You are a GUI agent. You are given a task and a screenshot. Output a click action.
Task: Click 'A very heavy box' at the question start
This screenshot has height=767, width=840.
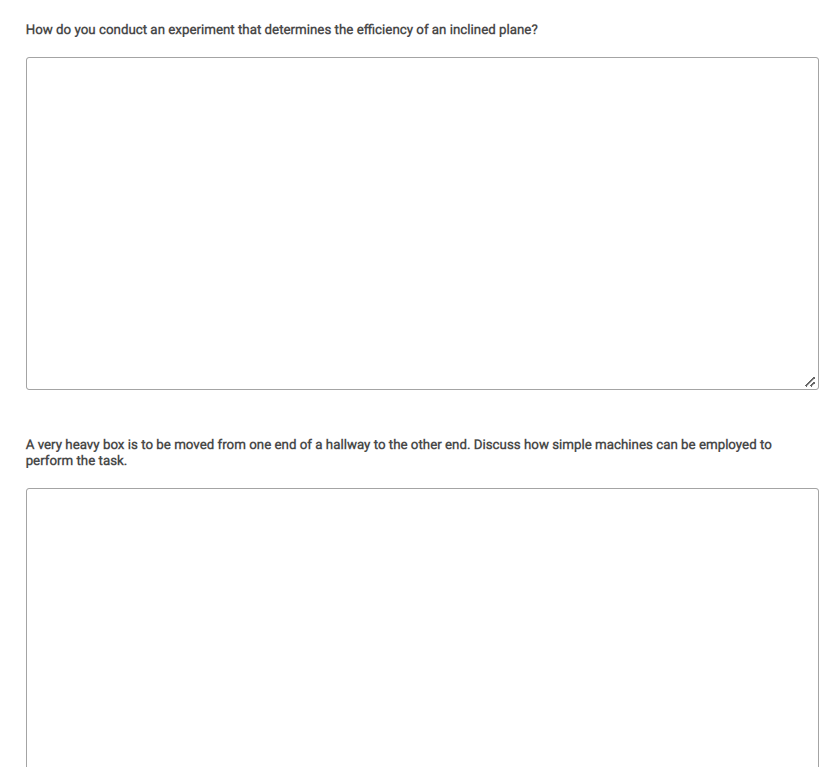75,445
